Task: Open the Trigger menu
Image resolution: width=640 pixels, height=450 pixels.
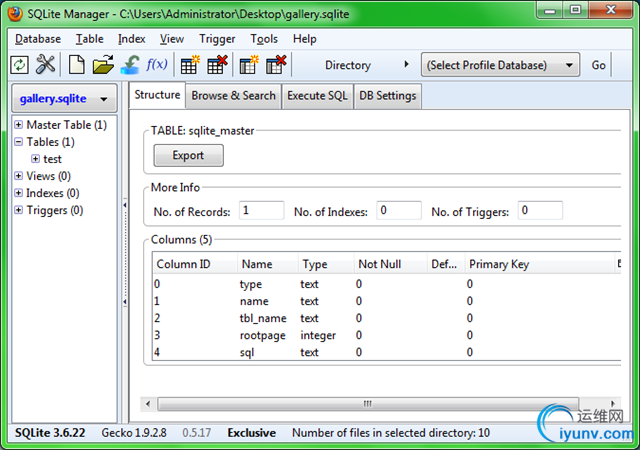Action: (217, 39)
